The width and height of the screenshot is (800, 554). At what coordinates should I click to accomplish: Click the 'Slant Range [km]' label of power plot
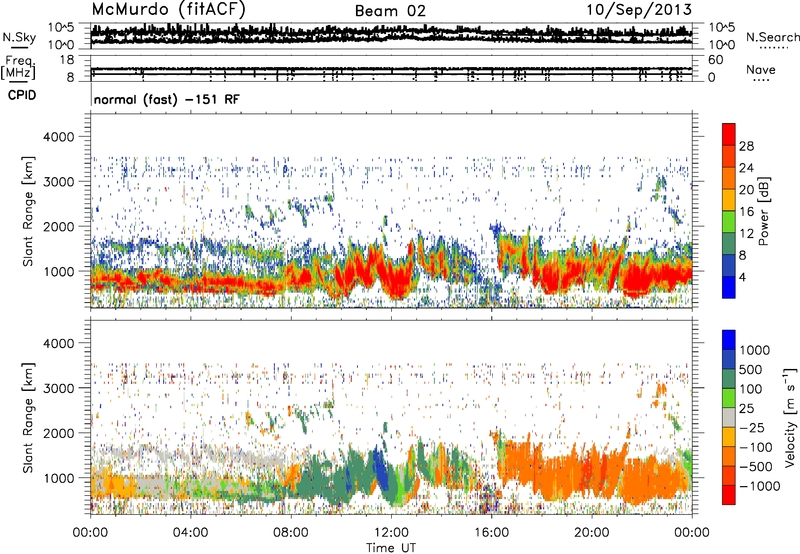[x=28, y=211]
